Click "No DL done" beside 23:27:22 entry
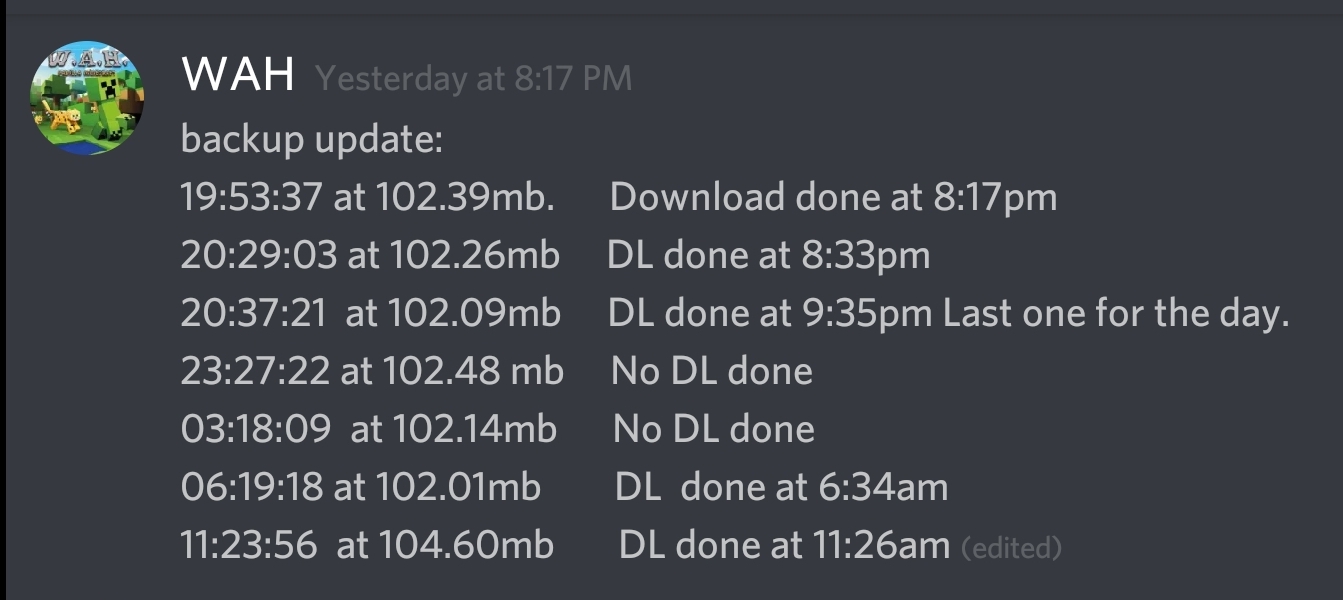1343x600 pixels. [x=711, y=371]
